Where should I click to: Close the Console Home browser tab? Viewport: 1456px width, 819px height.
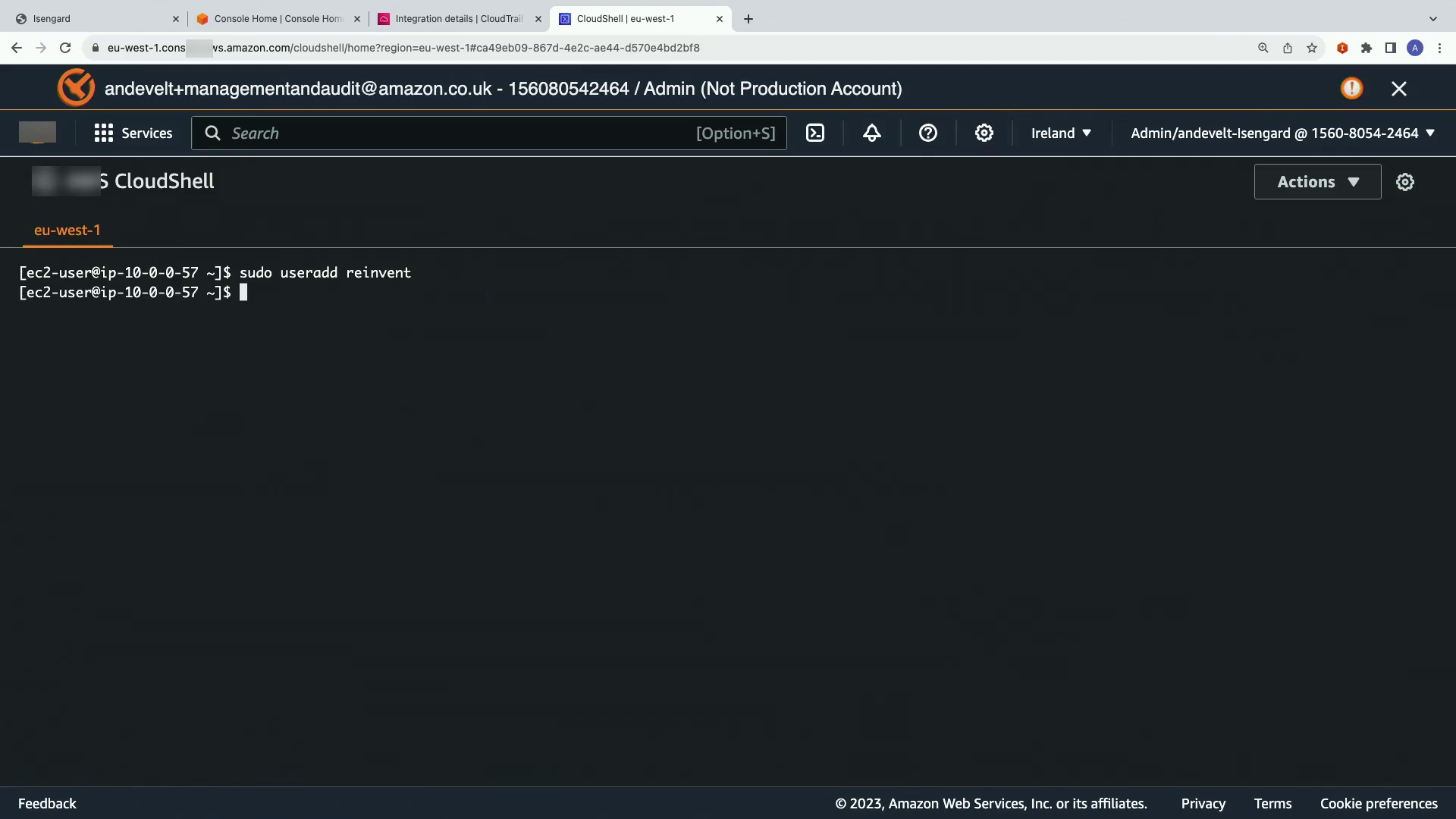(x=357, y=19)
